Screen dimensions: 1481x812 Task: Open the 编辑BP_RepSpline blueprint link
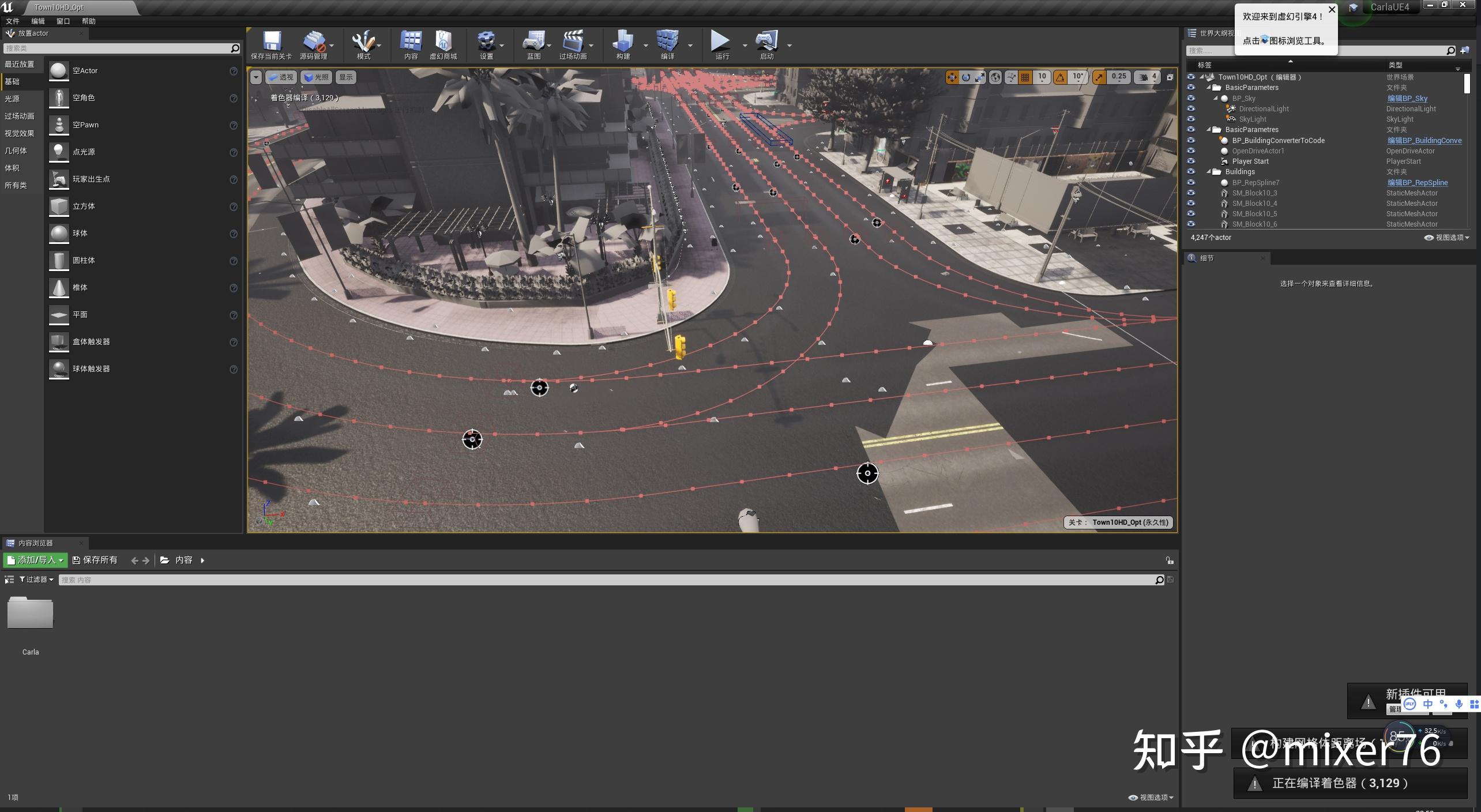point(1418,183)
